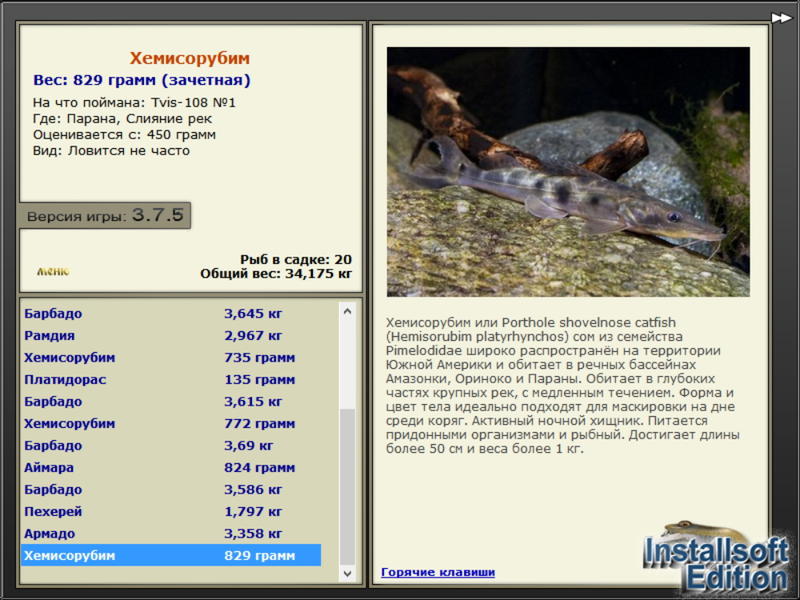Click the Где: Парана, Слияние рек line

[x=122, y=119]
